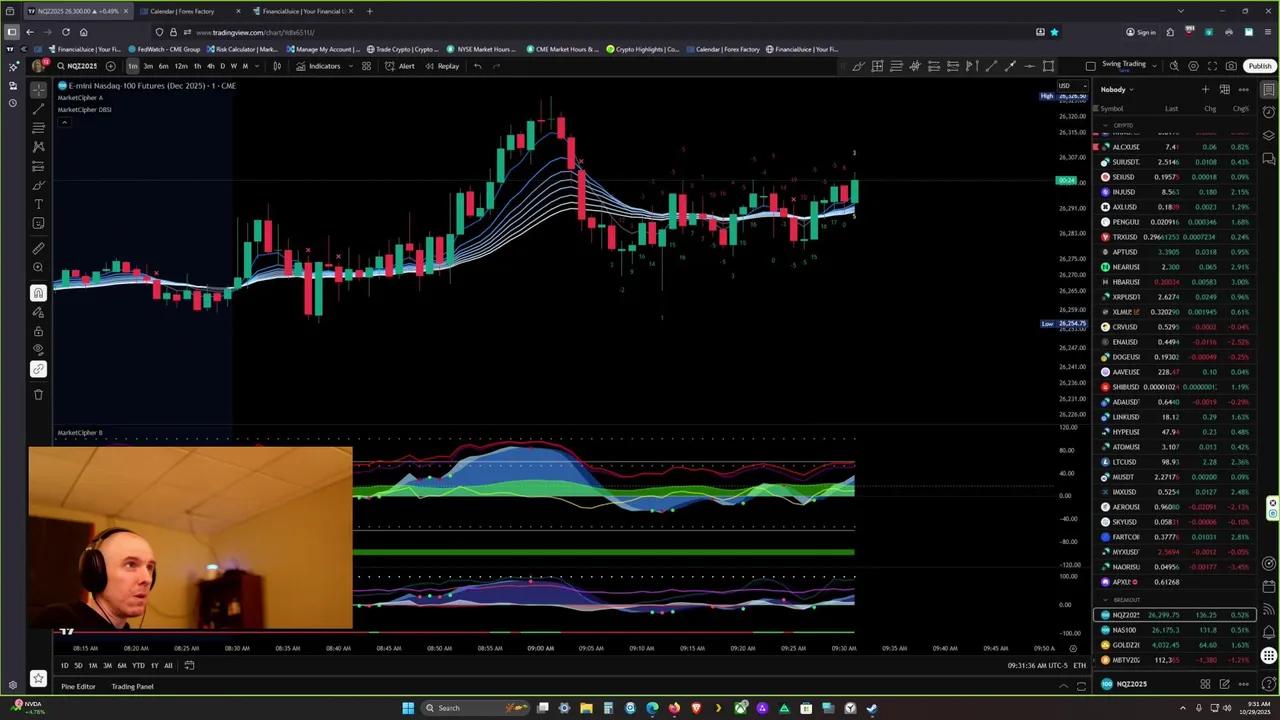The width and height of the screenshot is (1280, 720).
Task: Toggle the favorites star at bottom left
Action: (x=38, y=678)
